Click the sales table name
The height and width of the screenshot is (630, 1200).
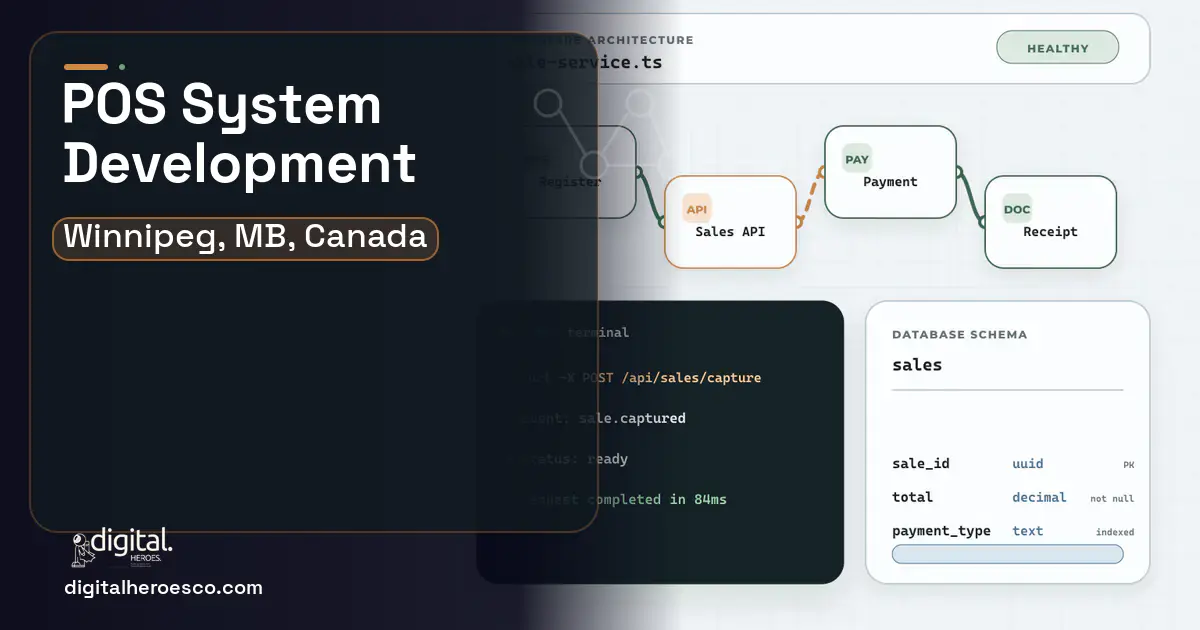pos(917,364)
